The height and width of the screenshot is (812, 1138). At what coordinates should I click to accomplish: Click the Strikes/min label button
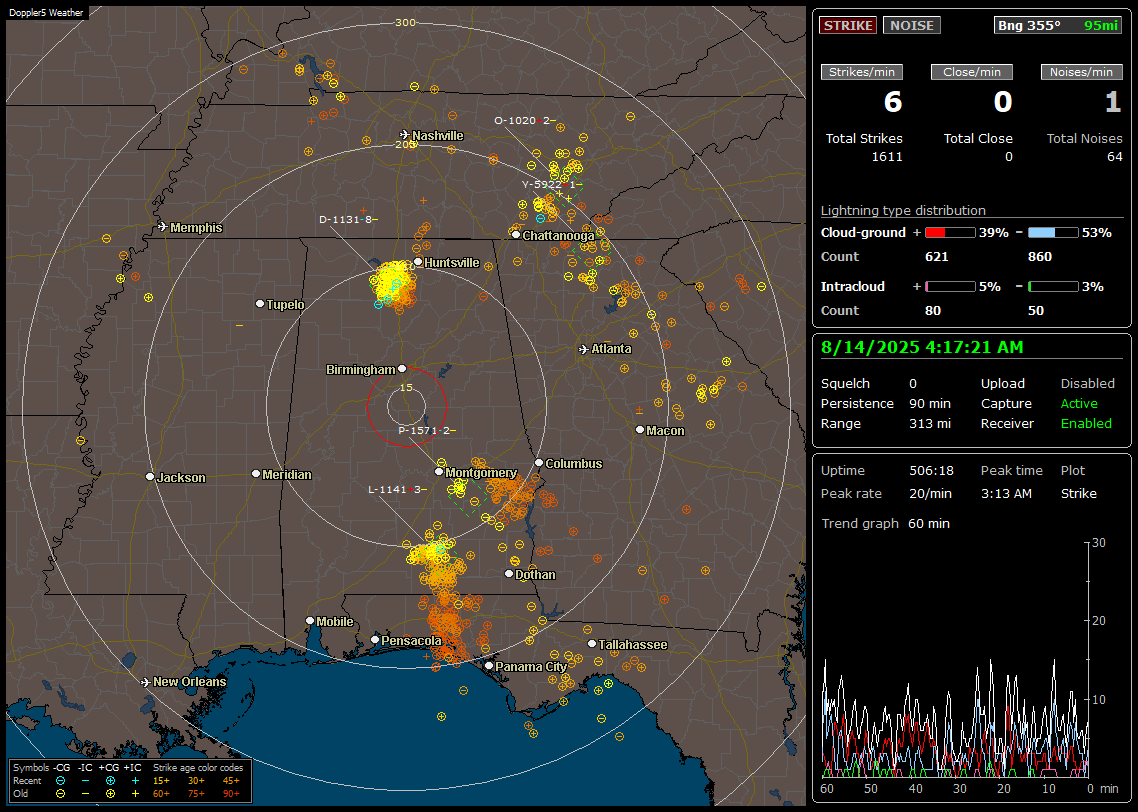click(x=862, y=72)
